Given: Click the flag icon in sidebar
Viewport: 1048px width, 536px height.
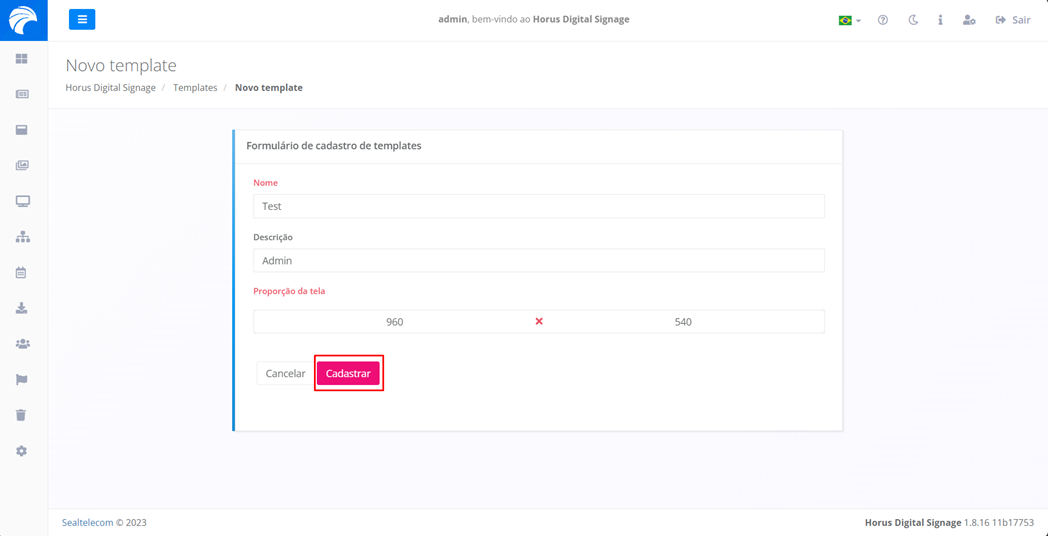Looking at the screenshot, I should coord(22,380).
